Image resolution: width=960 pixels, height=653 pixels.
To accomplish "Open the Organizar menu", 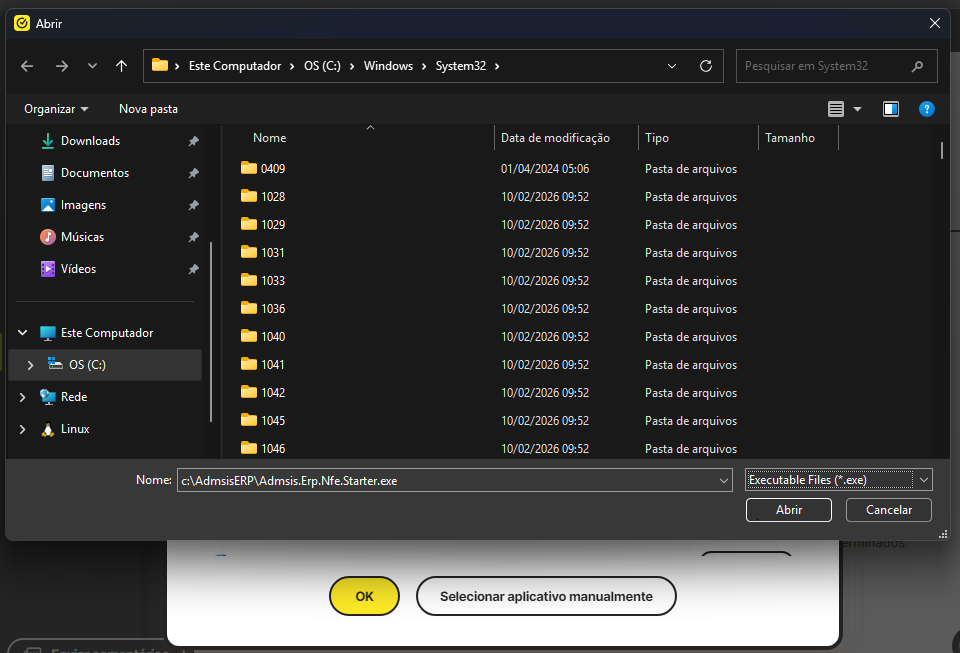I will pyautogui.click(x=56, y=109).
